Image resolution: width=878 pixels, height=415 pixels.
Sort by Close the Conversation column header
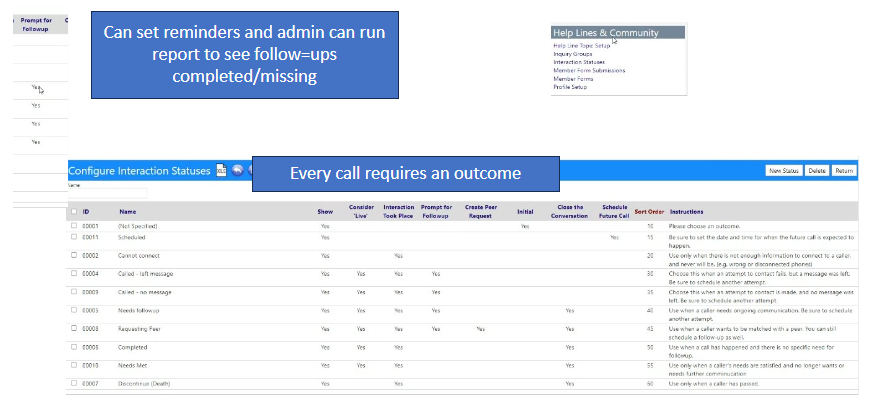[x=569, y=211]
